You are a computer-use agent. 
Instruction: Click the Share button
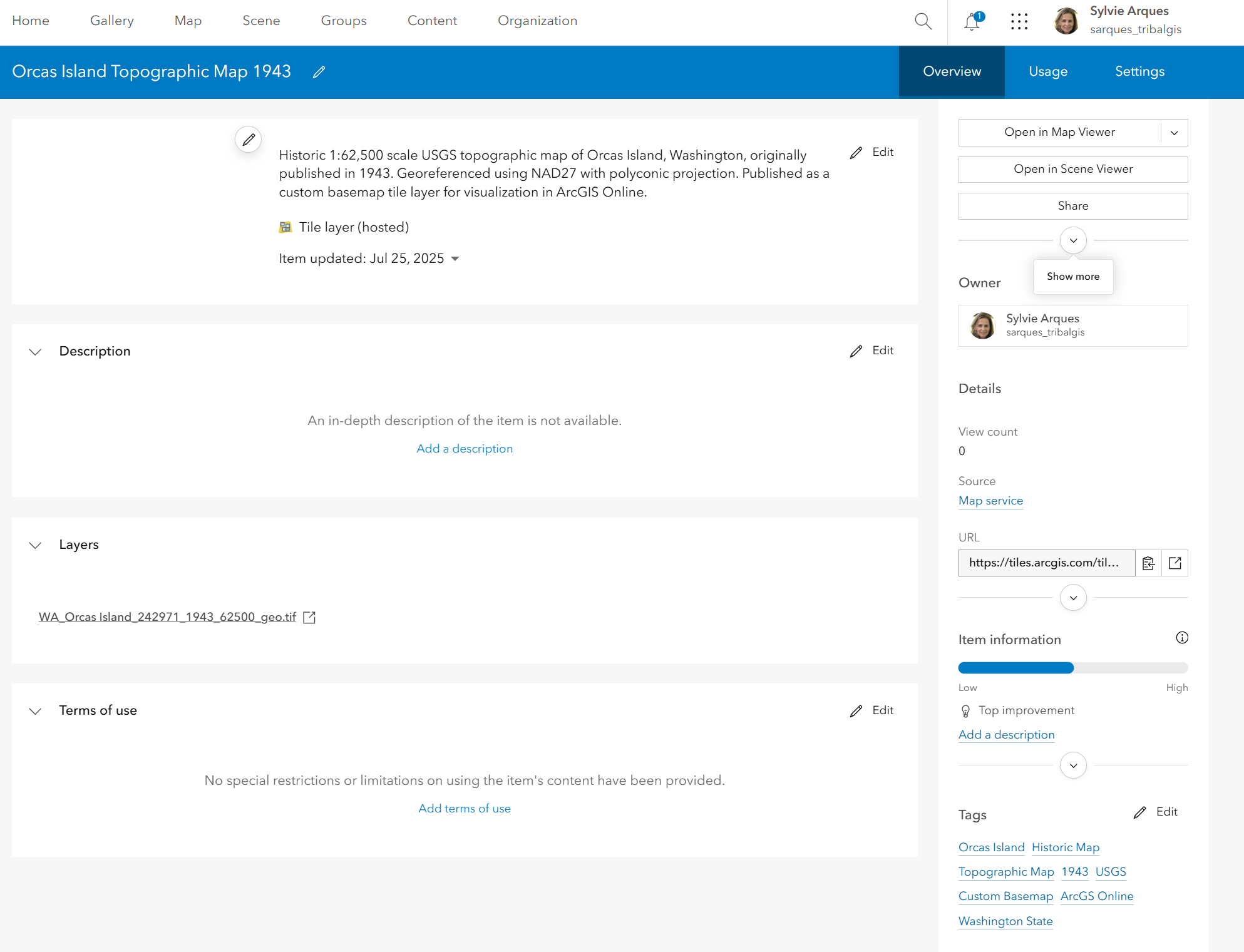(x=1073, y=206)
